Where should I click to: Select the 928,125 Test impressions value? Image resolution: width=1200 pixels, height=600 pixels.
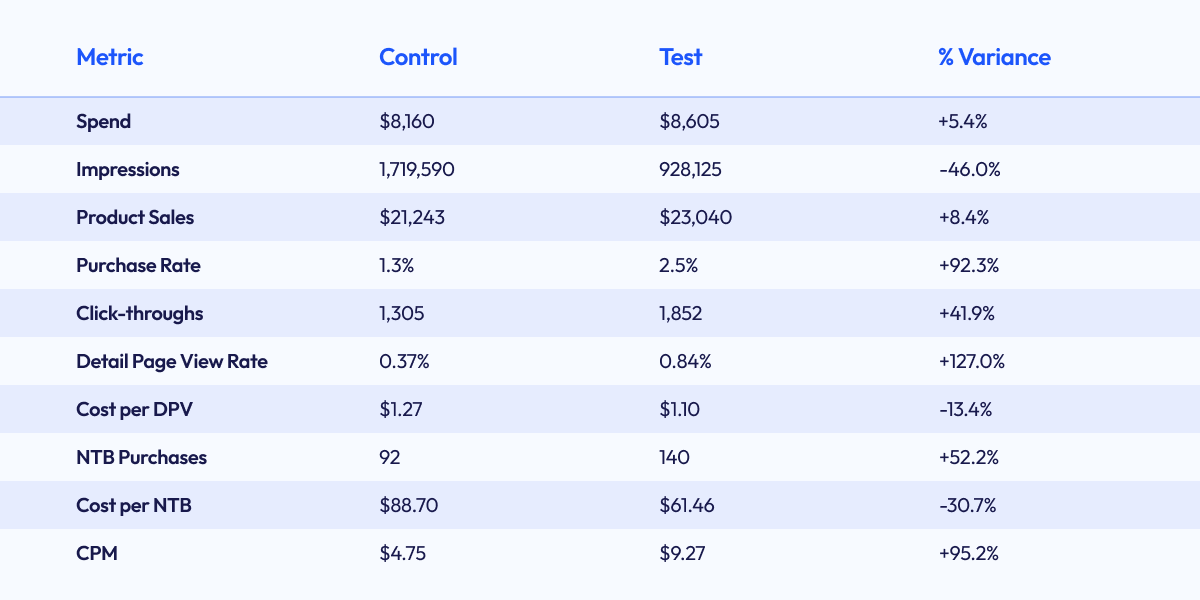[x=691, y=170]
